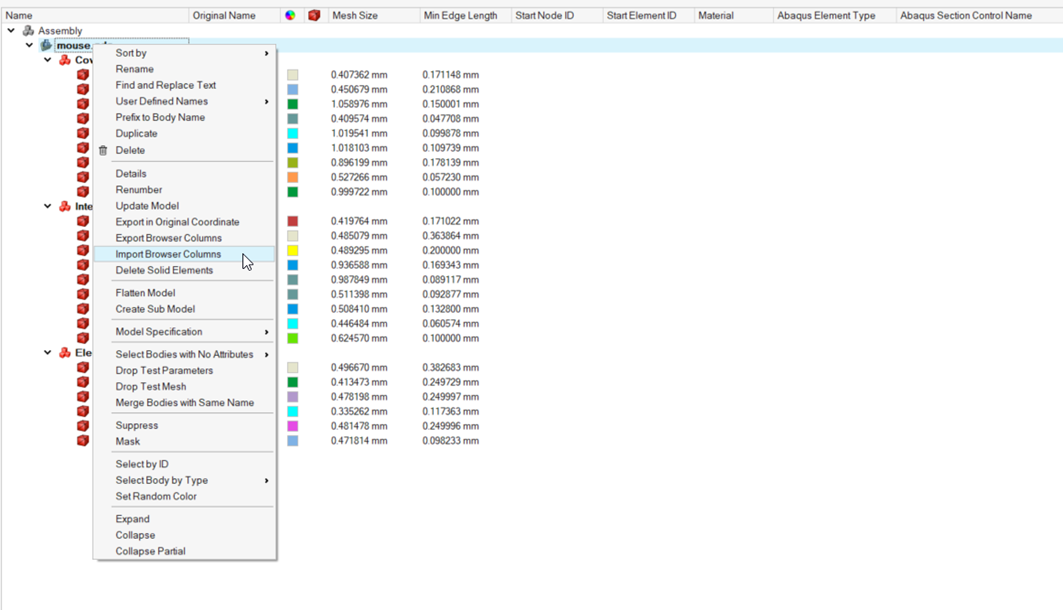Screen dimensions: 1063x610
Task: Choose Set Random Color menu entry
Action: (x=156, y=496)
